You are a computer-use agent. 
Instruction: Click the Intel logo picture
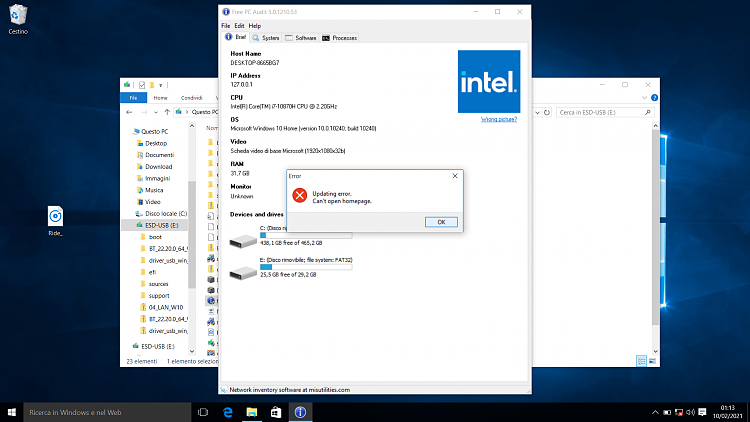coord(489,81)
